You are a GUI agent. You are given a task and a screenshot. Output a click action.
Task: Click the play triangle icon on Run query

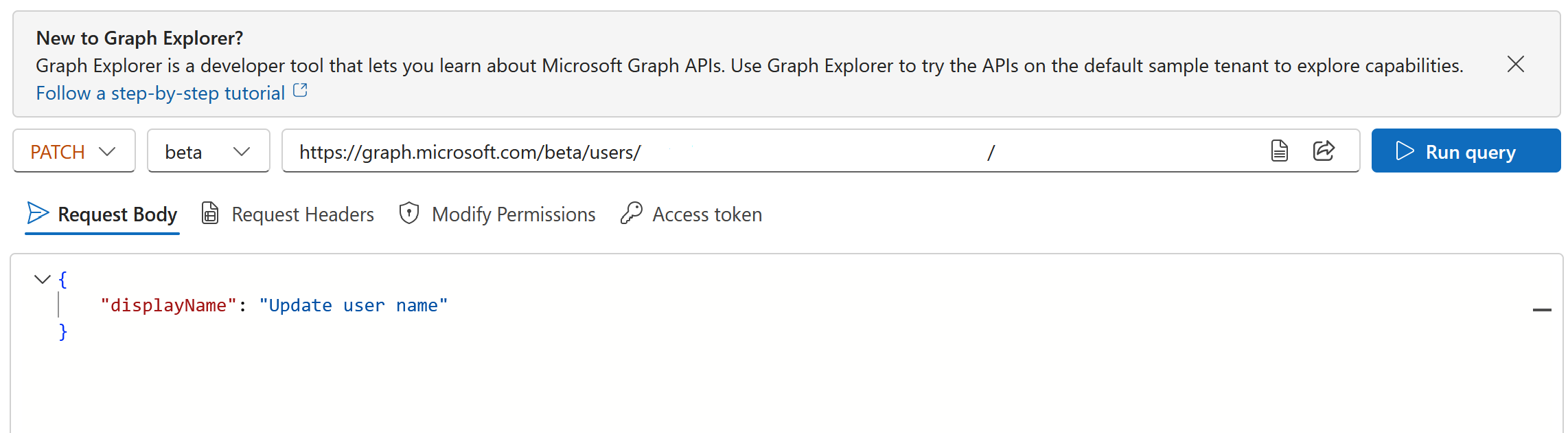point(1405,151)
